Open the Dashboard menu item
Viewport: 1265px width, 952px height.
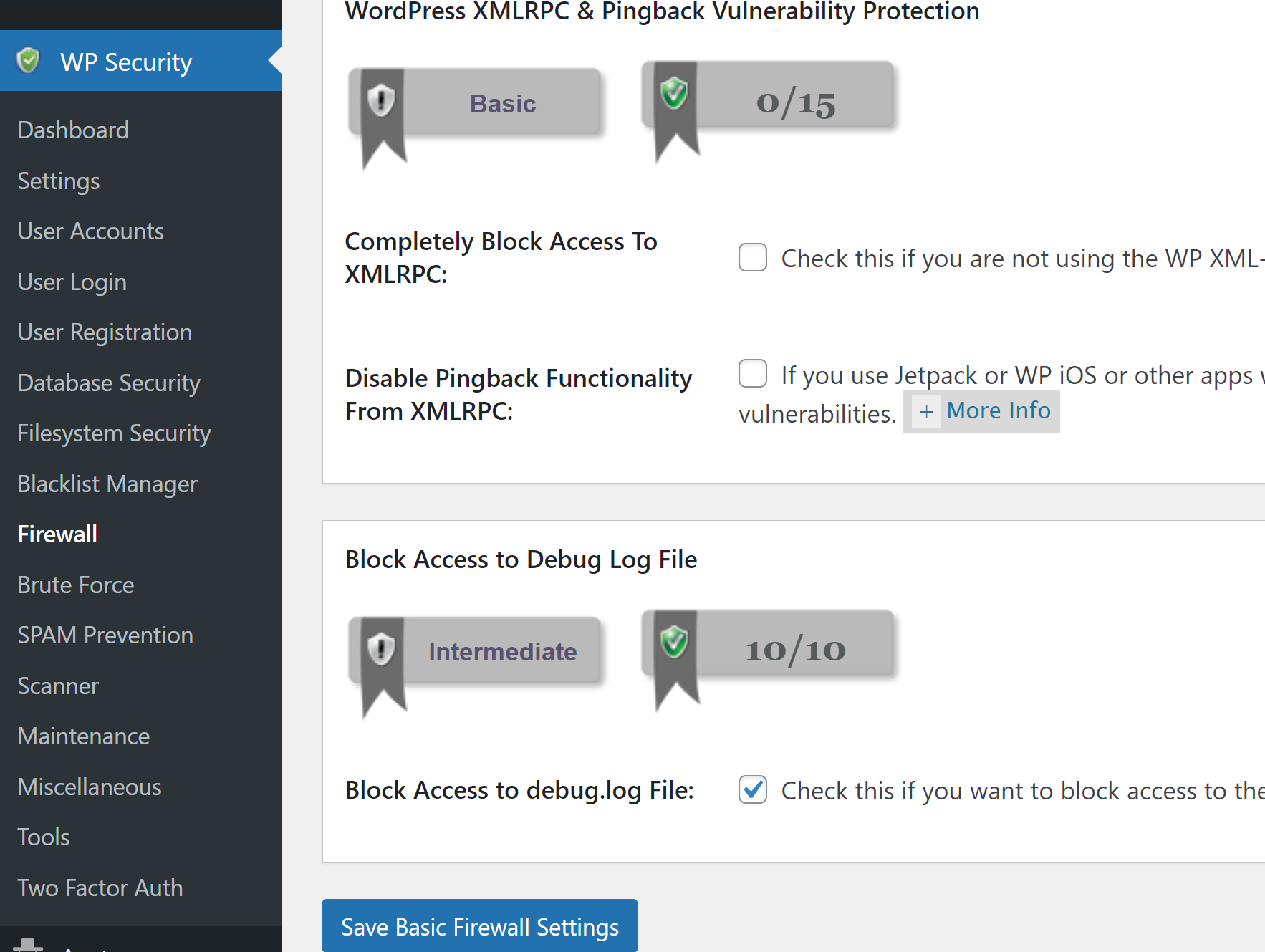tap(73, 130)
